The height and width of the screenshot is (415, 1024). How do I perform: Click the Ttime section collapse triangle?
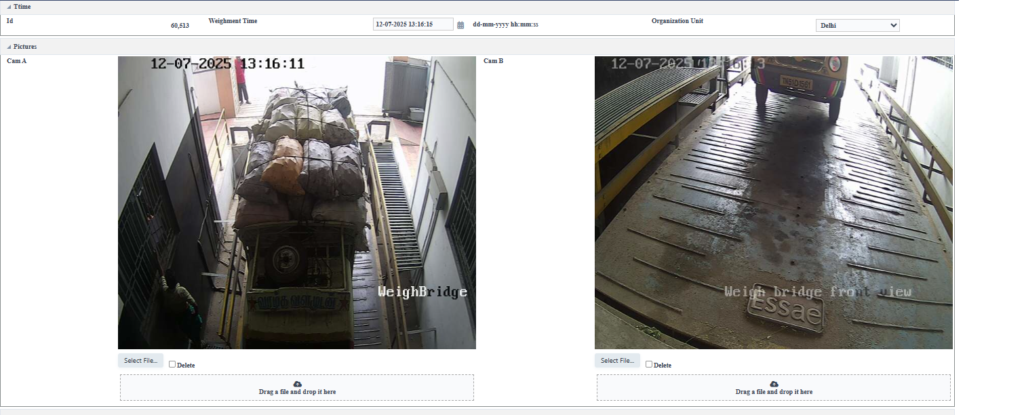(x=7, y=7)
